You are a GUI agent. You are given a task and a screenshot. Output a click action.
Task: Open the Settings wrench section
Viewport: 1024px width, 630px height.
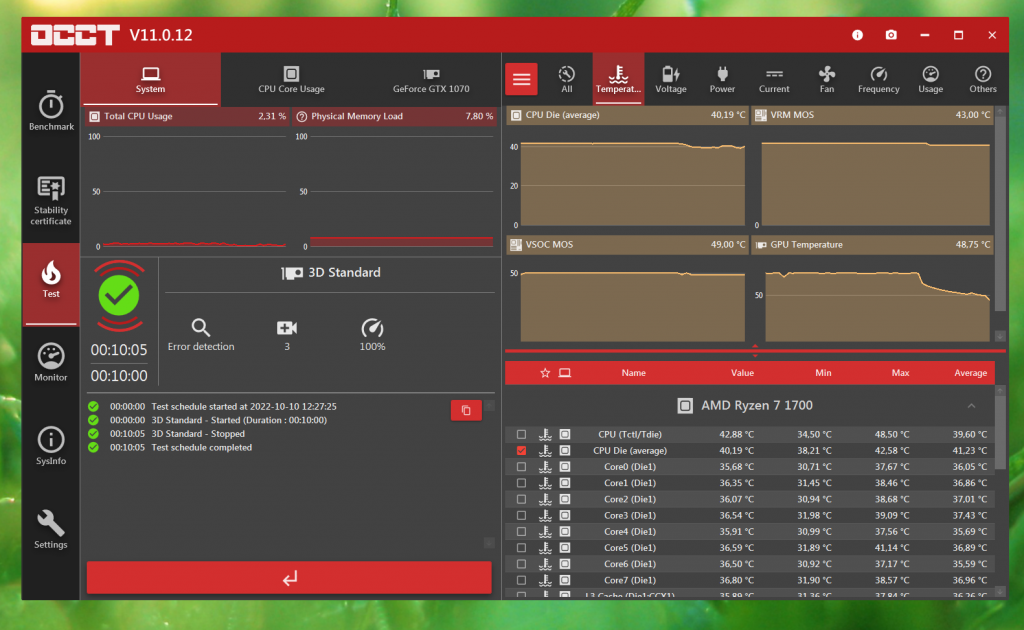coord(51,529)
